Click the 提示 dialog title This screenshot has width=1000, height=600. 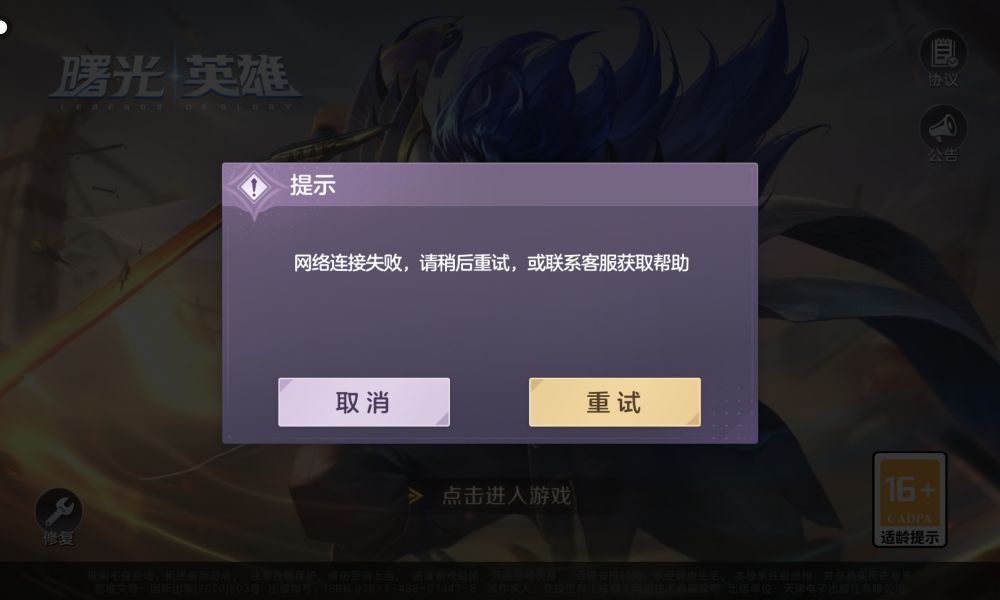(x=312, y=185)
